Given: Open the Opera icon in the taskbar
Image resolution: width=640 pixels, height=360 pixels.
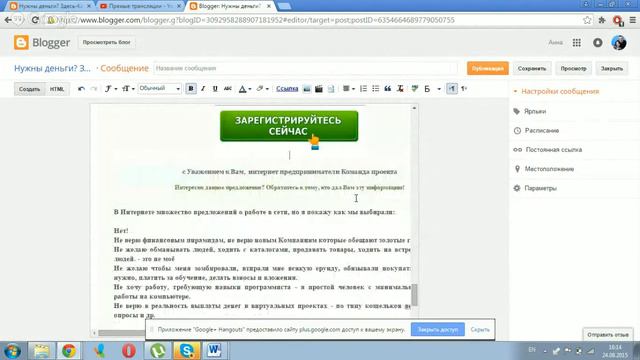Looking at the screenshot, I should tap(129, 351).
